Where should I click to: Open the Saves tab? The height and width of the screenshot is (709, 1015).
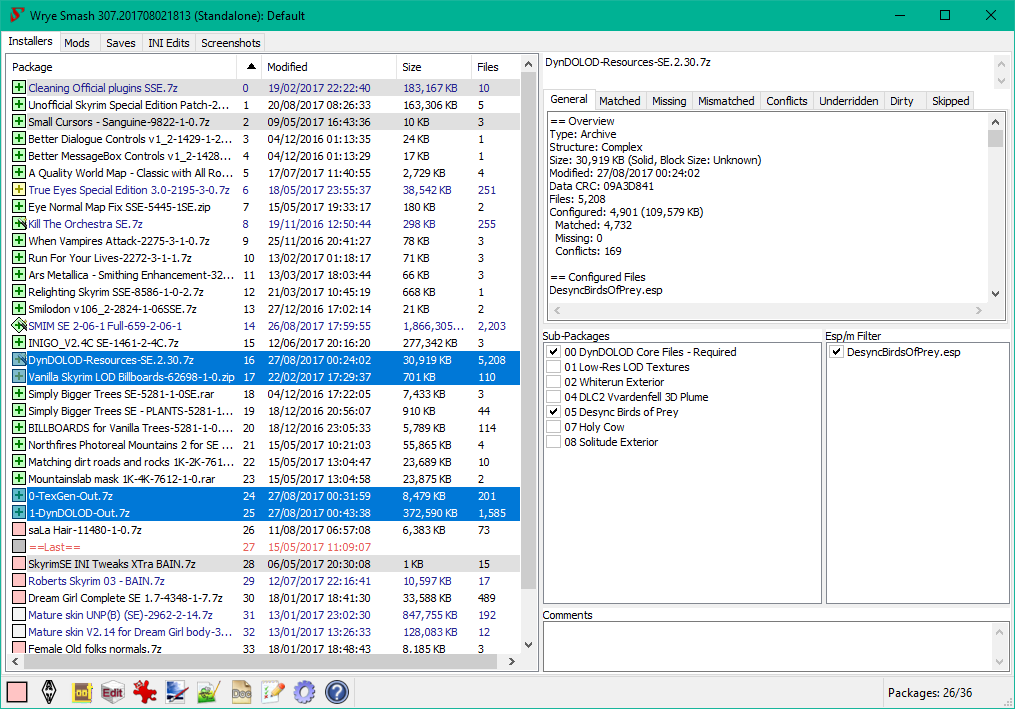tap(120, 43)
